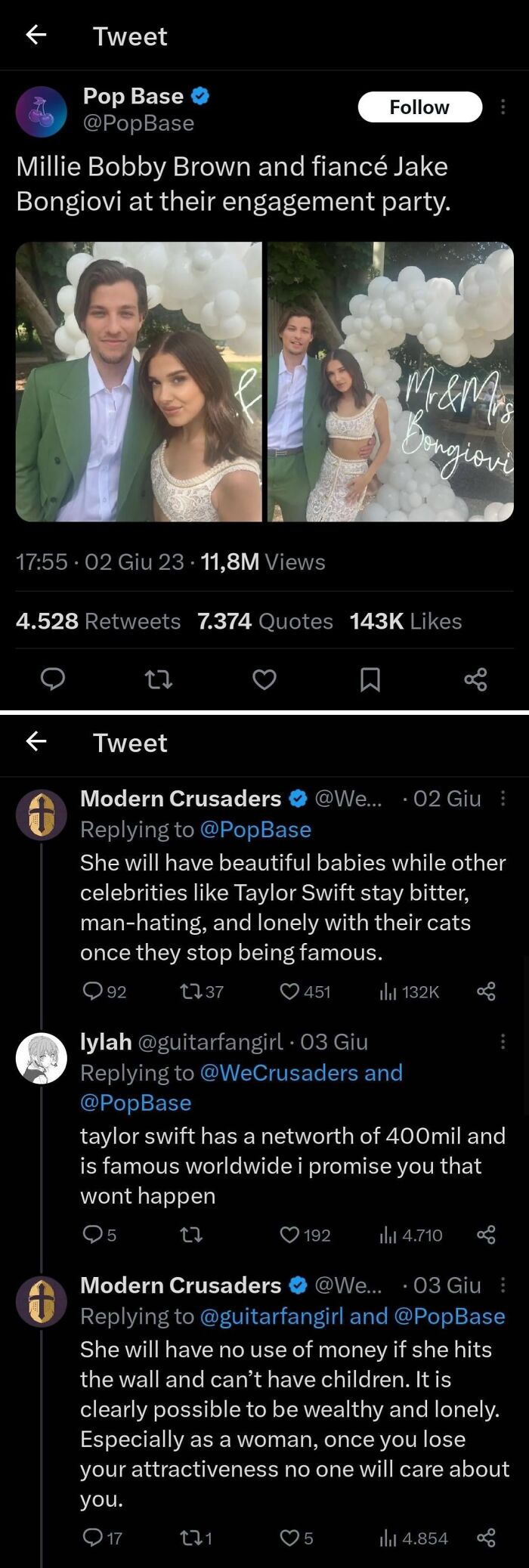529x1568 pixels.
Task: Share Modern Crusaders' first reply
Action: [x=486, y=991]
